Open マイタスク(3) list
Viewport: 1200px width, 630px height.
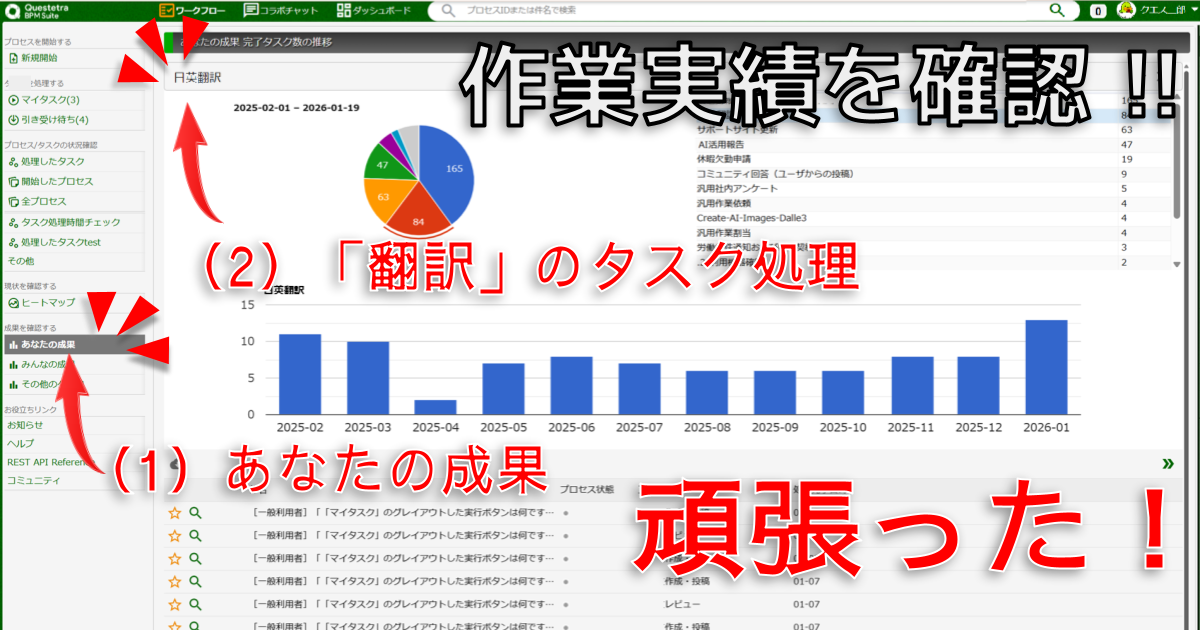coord(72,100)
